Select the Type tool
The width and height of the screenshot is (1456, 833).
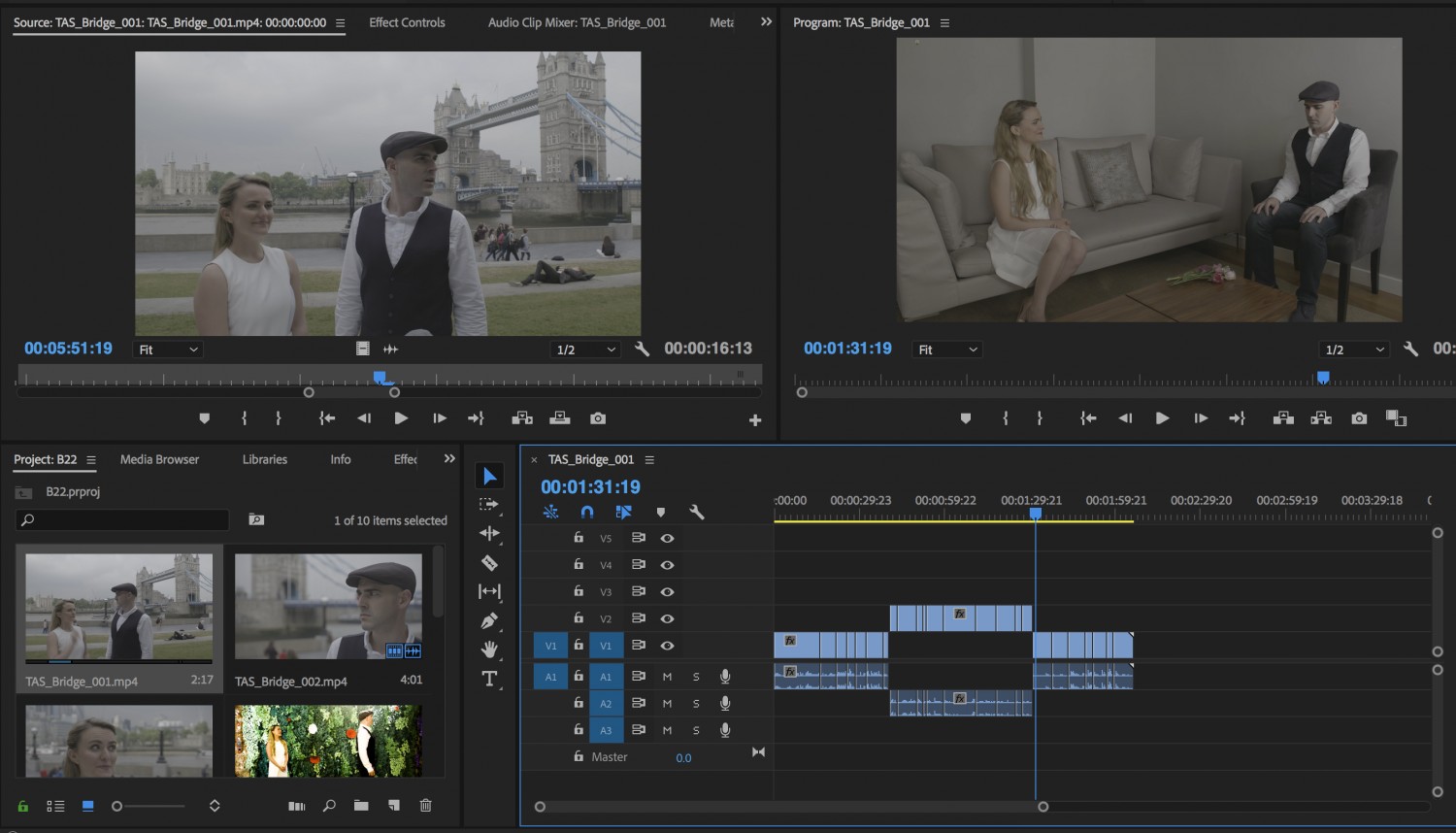(489, 679)
